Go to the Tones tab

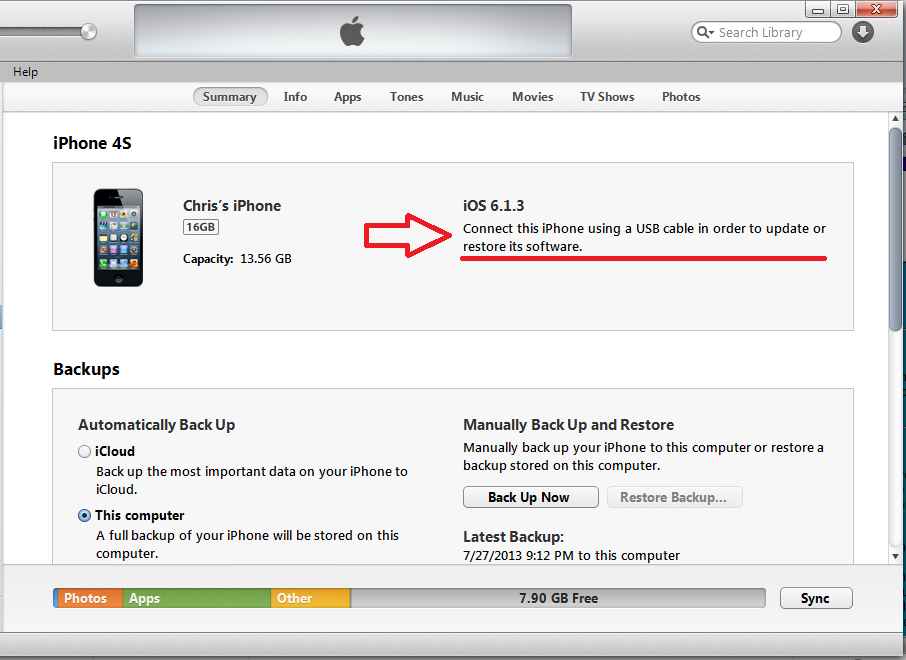pyautogui.click(x=406, y=97)
